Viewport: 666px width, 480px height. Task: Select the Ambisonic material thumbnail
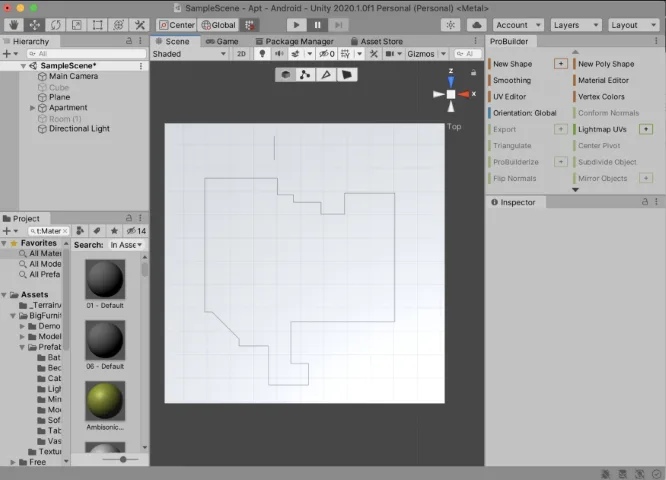105,401
